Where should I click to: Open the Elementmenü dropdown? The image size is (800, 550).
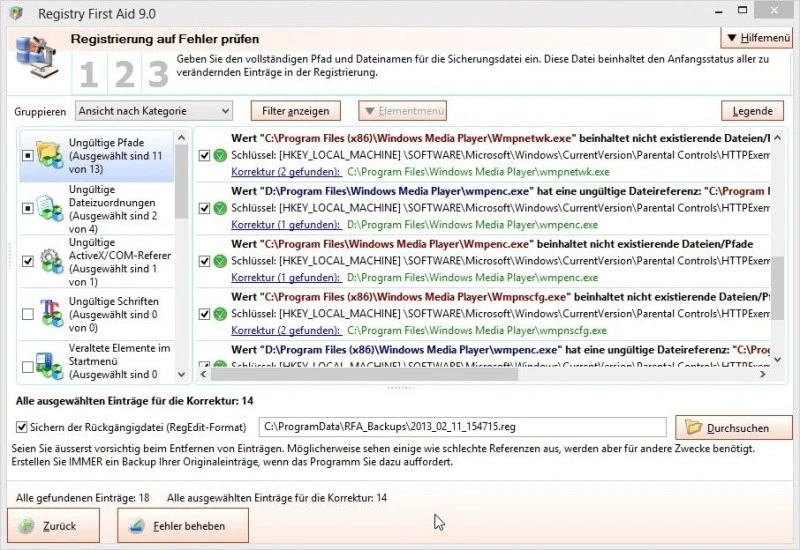pos(403,111)
